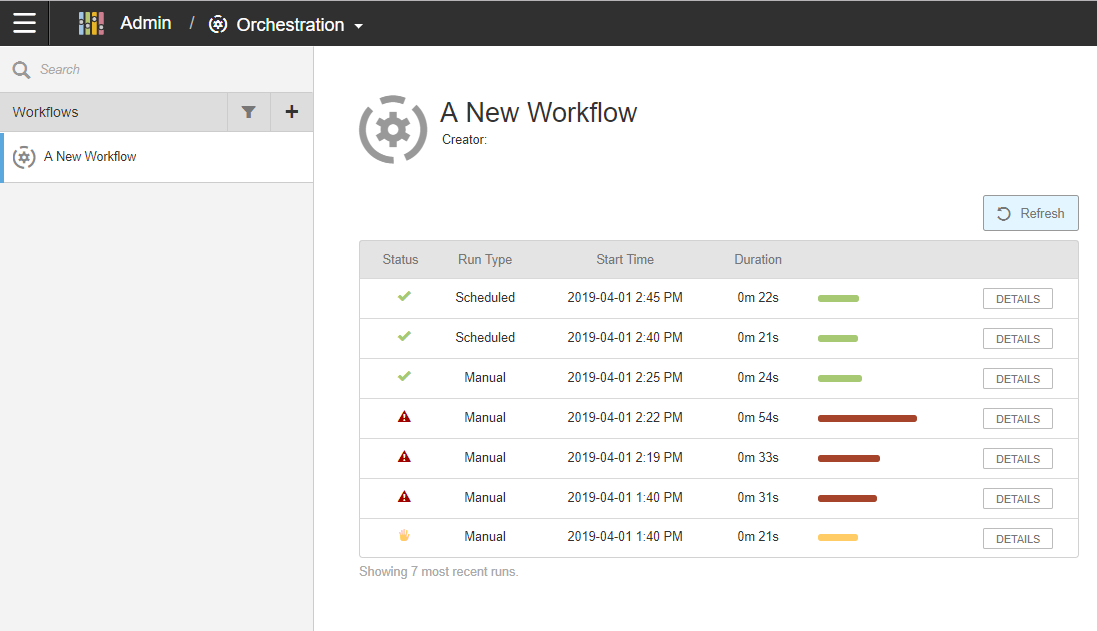
Task: Open the hamburger main menu
Action: tap(24, 23)
